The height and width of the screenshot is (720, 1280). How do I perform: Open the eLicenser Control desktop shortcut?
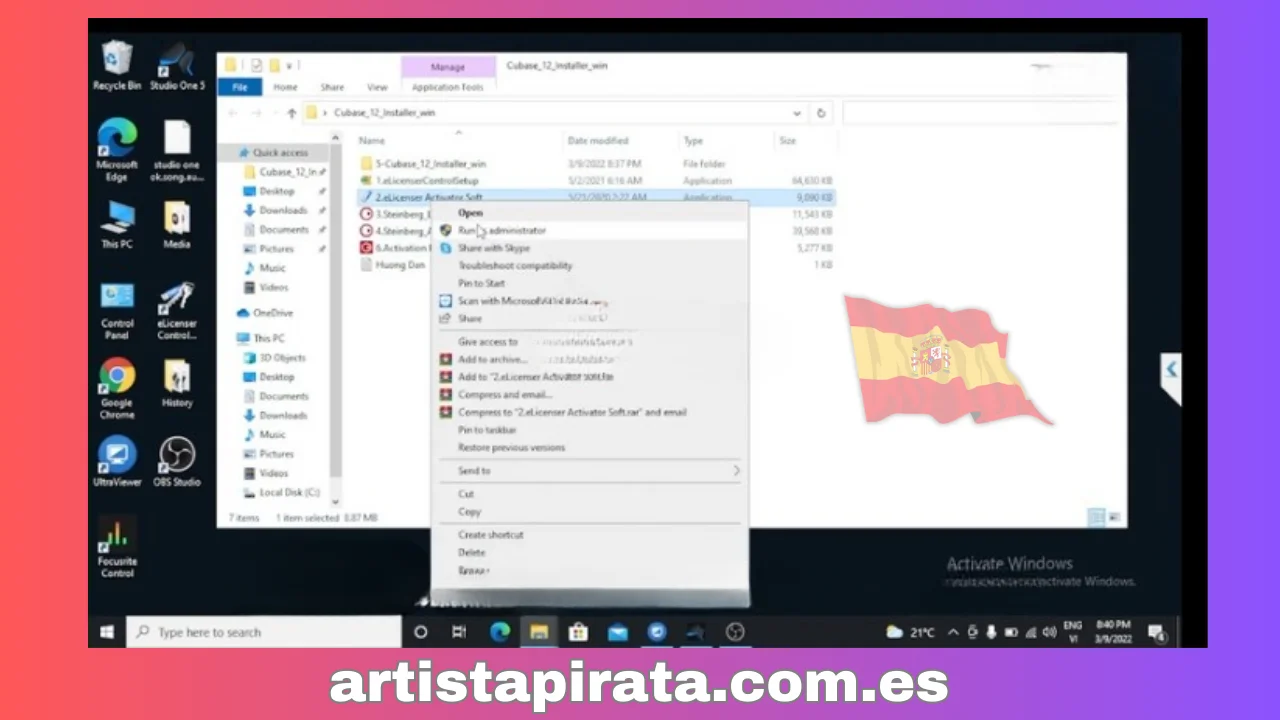click(x=177, y=310)
